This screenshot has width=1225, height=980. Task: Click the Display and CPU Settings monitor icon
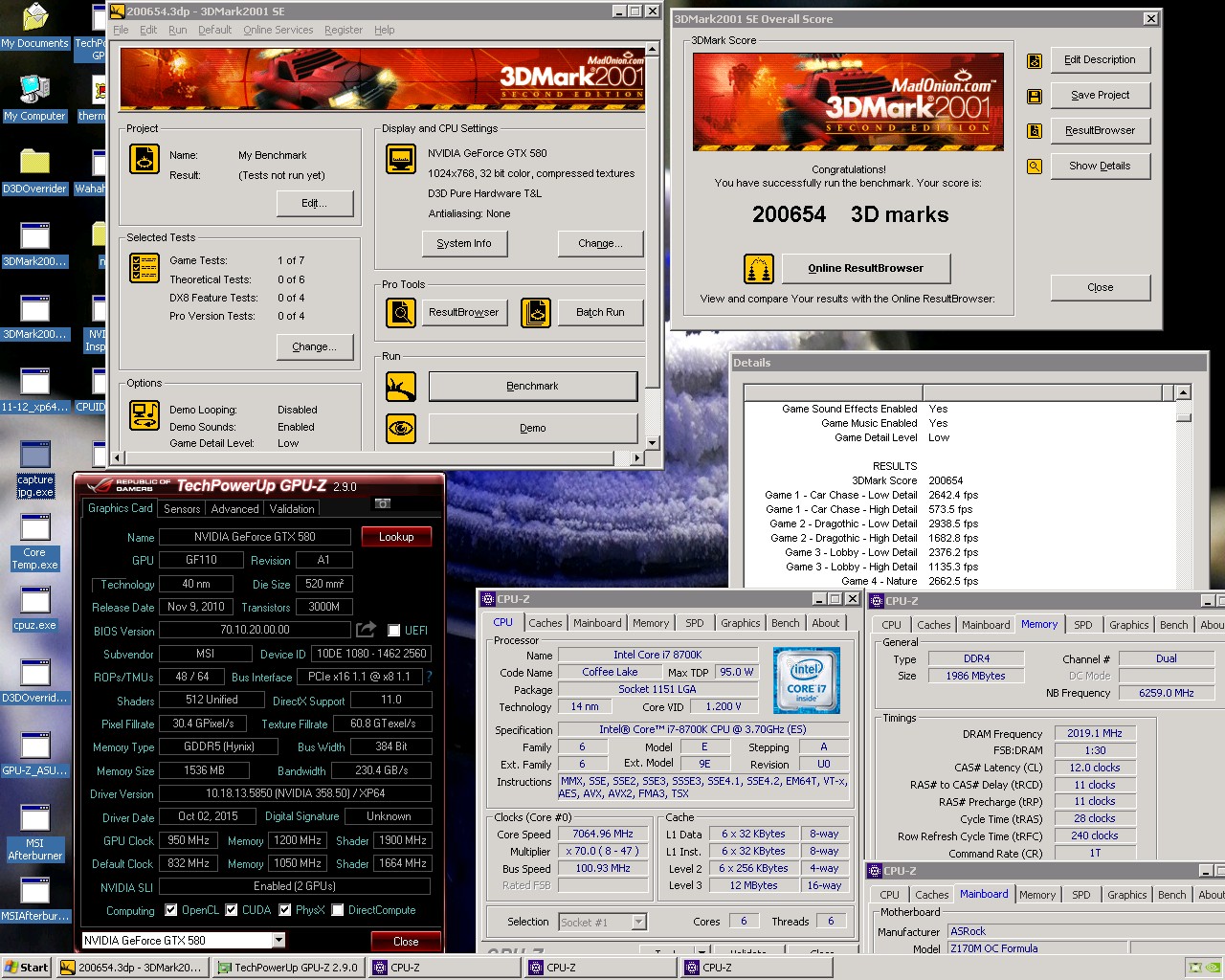tap(401, 159)
